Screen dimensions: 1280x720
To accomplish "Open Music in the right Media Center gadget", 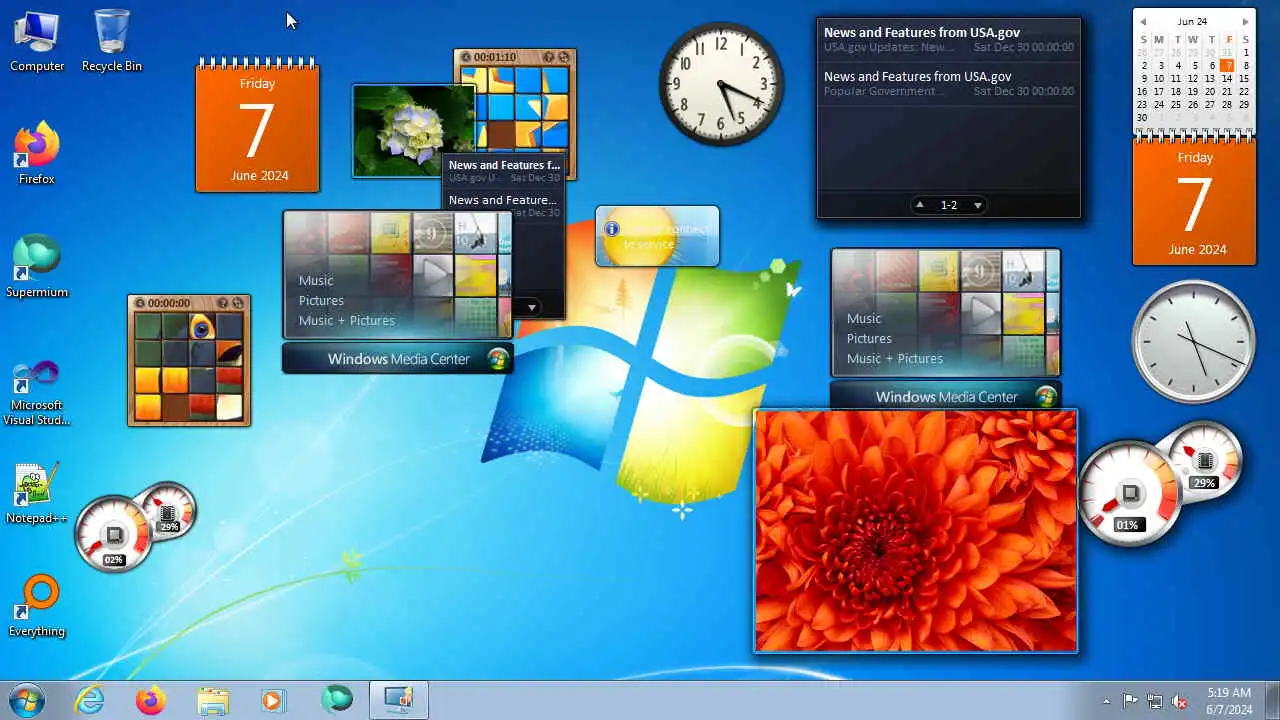I will 864,319.
